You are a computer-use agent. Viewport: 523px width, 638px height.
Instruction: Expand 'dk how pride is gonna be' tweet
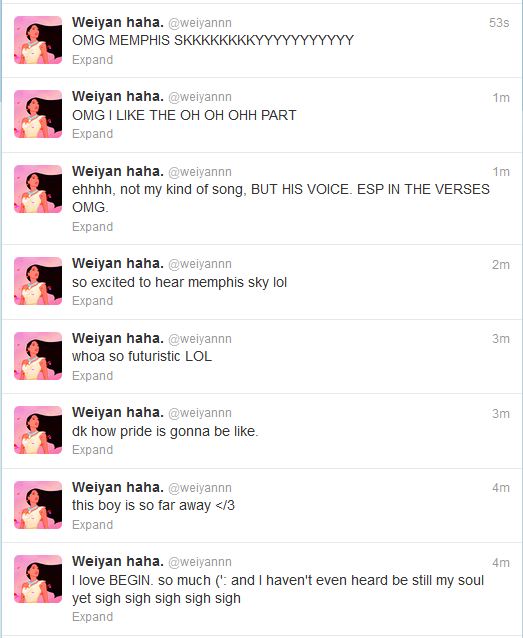pos(92,450)
